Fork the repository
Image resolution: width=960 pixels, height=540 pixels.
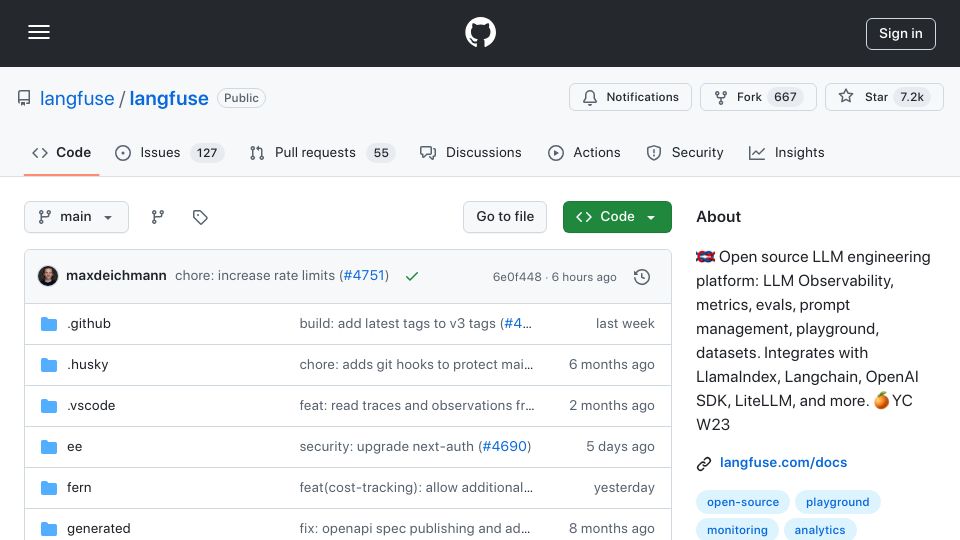tap(758, 97)
